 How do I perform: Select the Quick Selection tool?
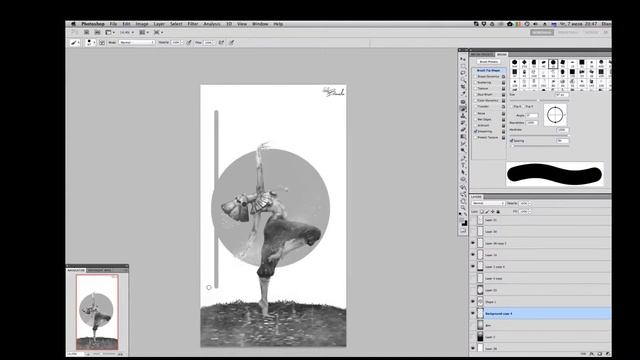click(x=463, y=80)
